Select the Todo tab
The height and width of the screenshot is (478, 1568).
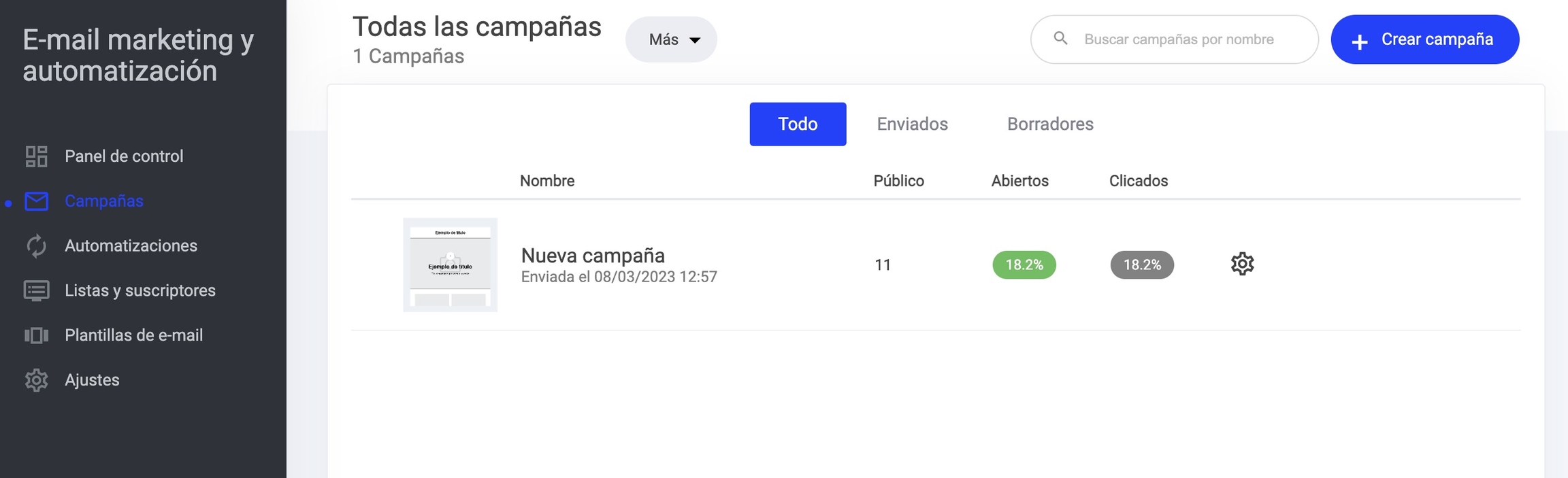point(798,124)
